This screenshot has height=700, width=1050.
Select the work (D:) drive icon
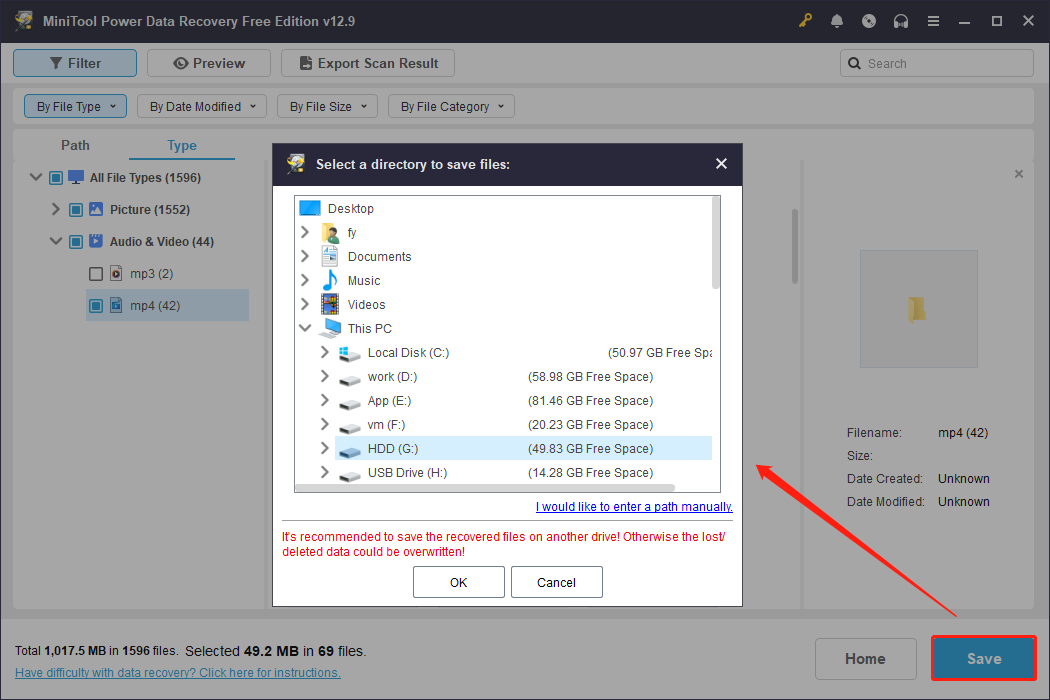pyautogui.click(x=350, y=379)
